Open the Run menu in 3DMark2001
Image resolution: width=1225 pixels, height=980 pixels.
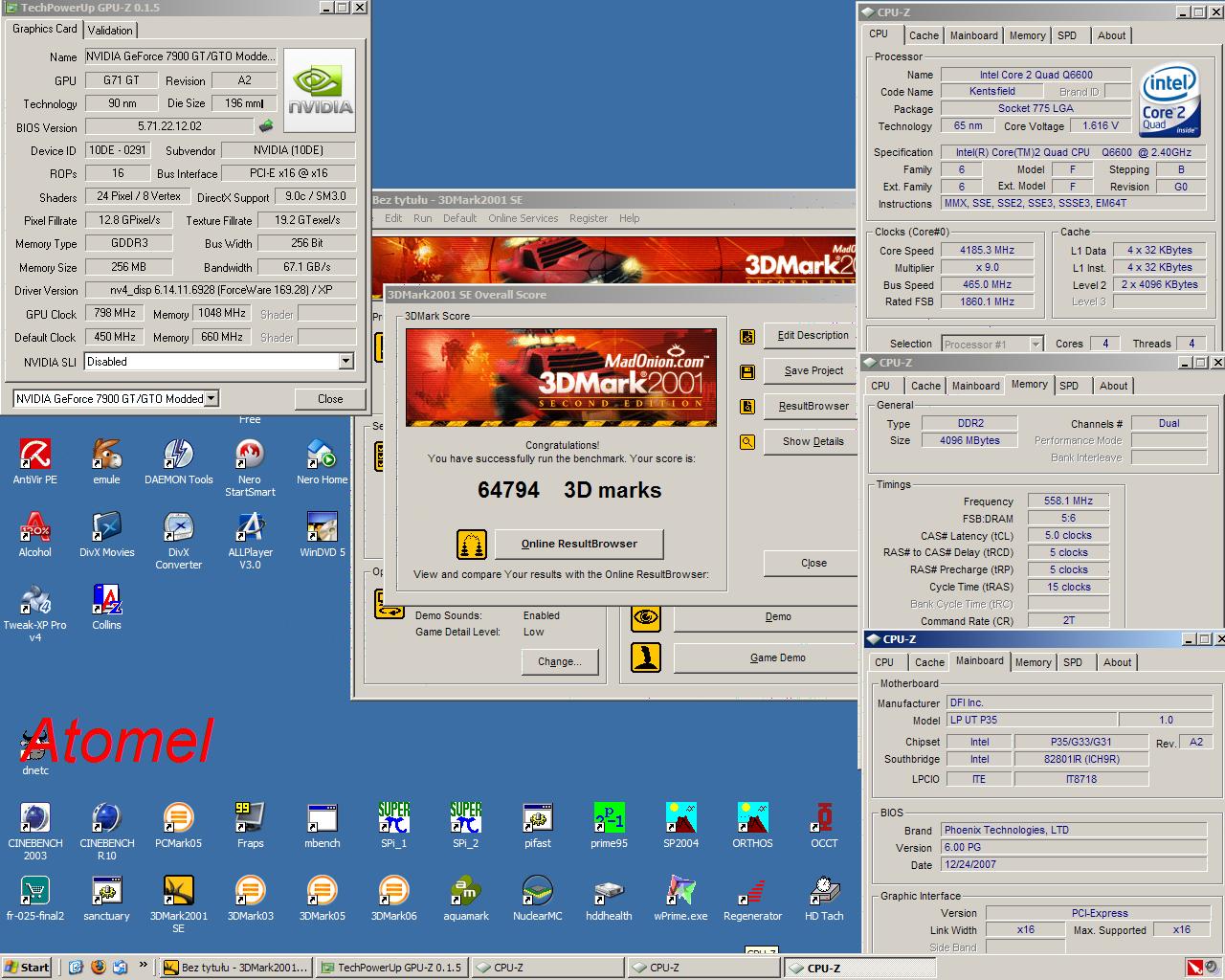pos(422,218)
